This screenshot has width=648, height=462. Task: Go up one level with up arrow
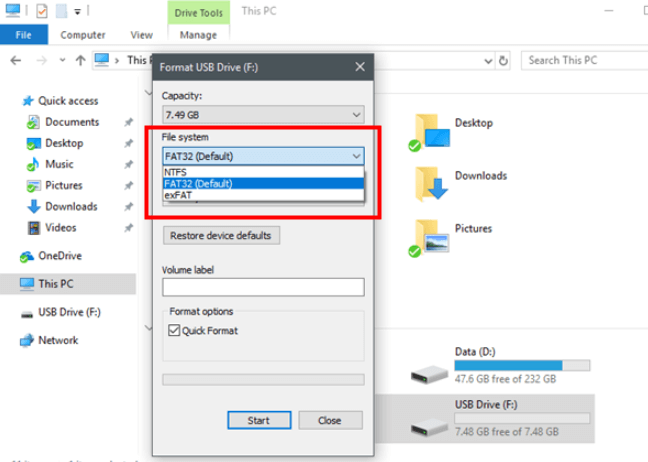[81, 61]
